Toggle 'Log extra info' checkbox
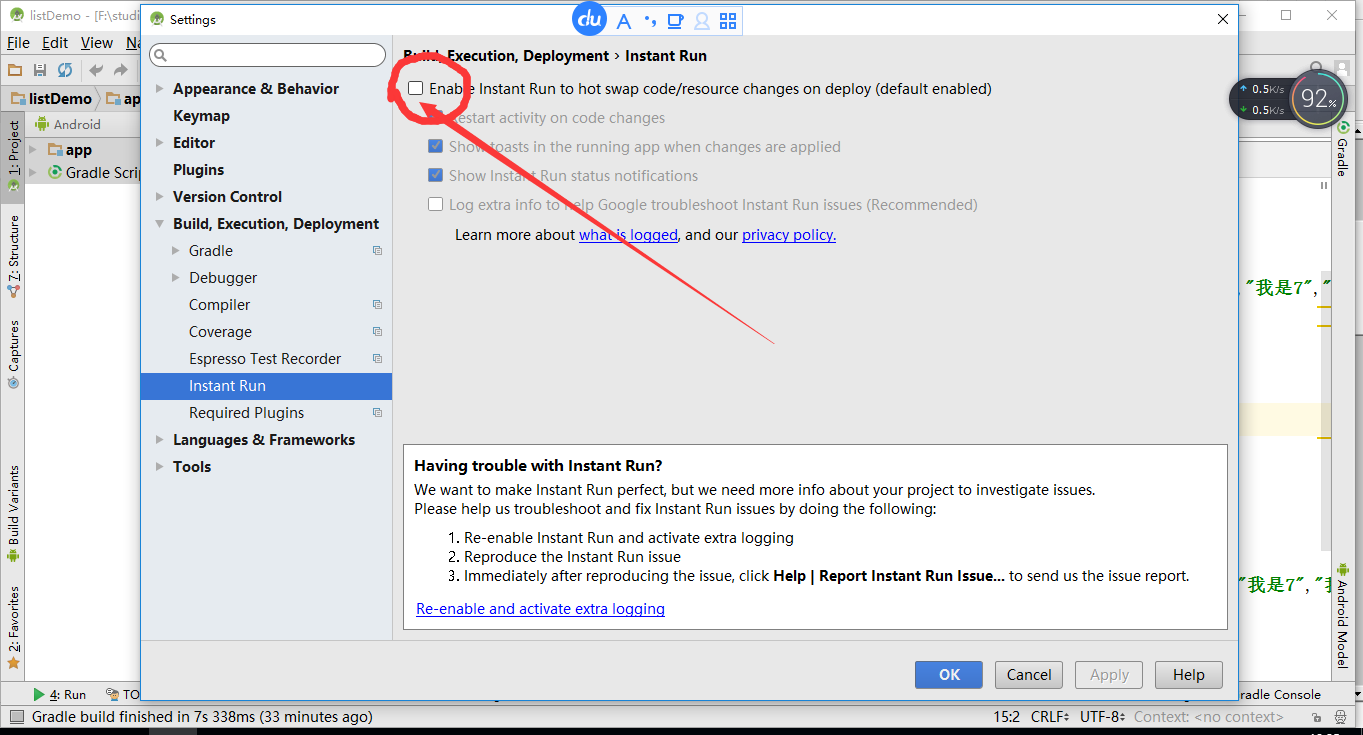The image size is (1363, 735). point(435,205)
